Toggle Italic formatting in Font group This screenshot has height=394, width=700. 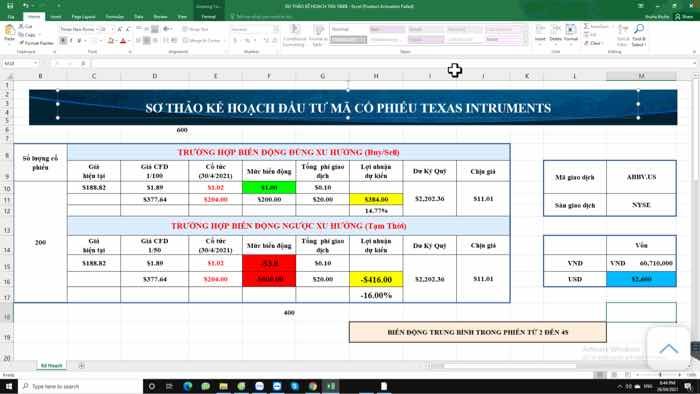pos(71,41)
